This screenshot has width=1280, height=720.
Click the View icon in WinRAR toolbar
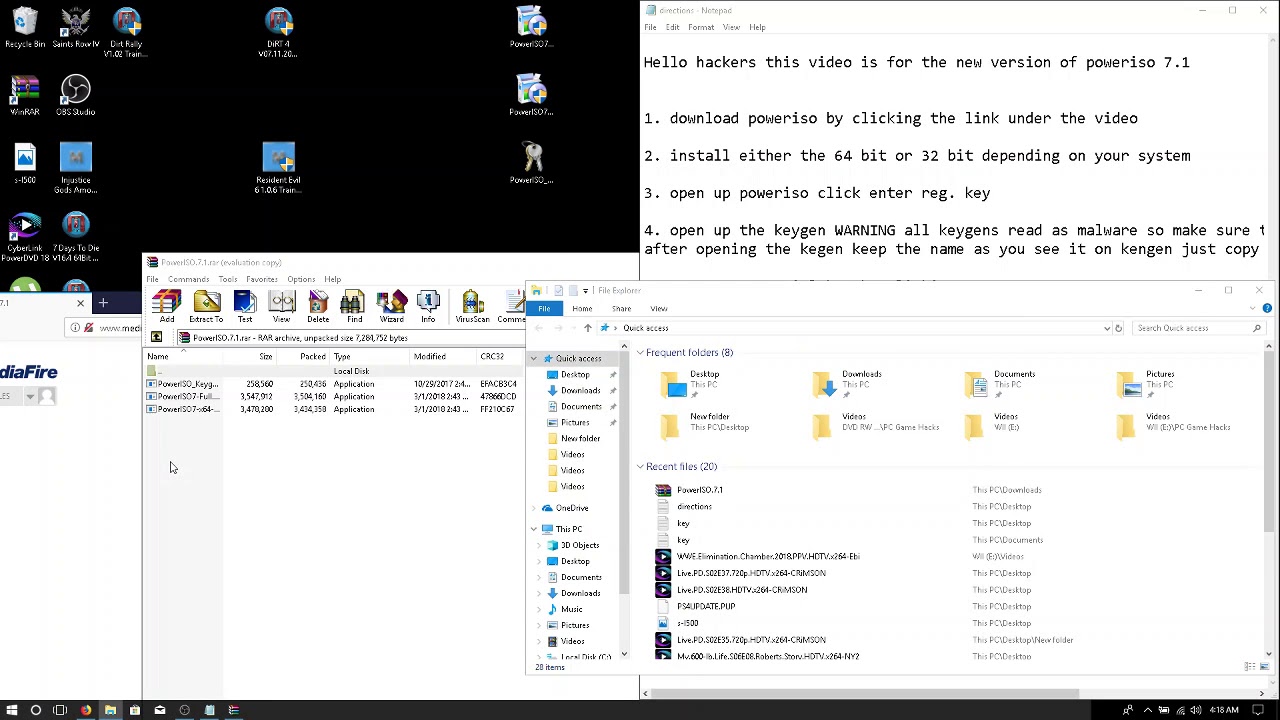(281, 306)
